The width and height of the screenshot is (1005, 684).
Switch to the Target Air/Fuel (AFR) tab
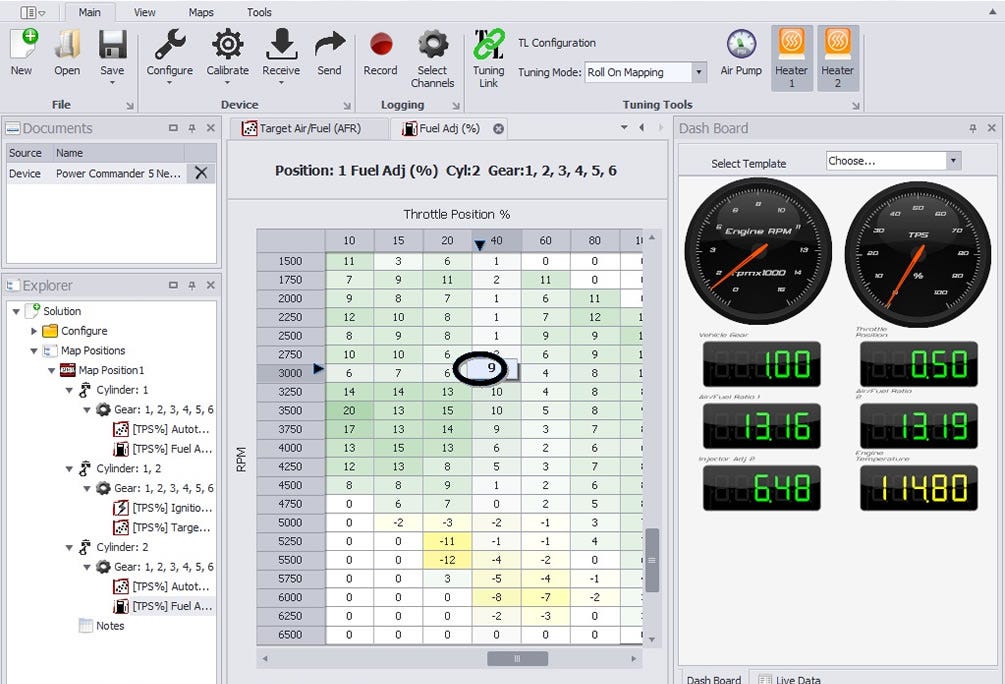point(312,129)
